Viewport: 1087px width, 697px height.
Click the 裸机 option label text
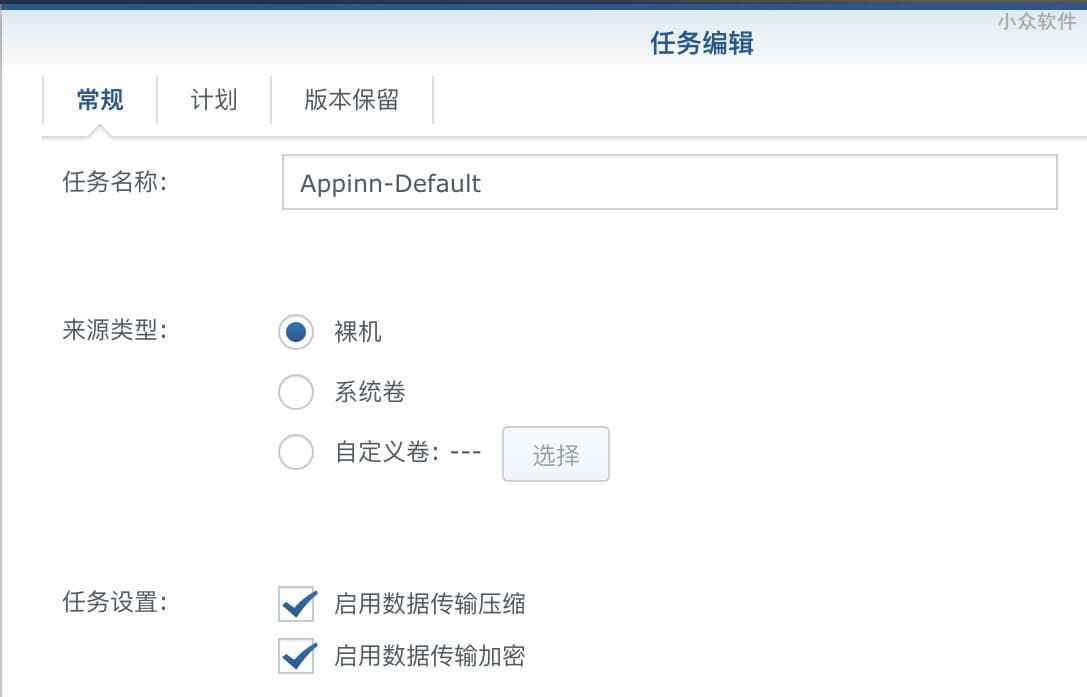357,332
